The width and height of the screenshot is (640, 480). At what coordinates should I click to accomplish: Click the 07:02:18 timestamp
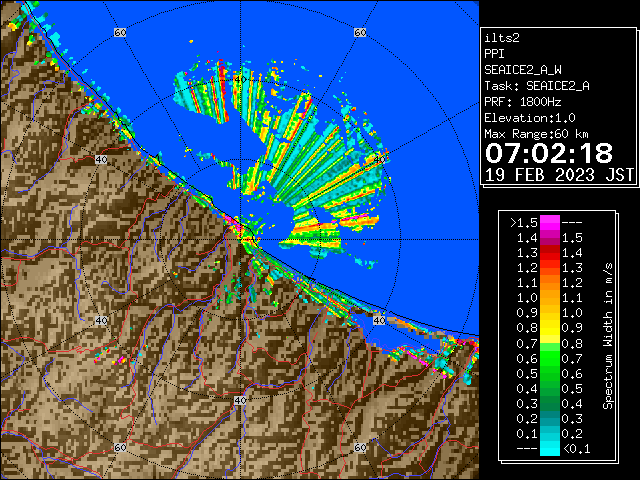[x=549, y=153]
